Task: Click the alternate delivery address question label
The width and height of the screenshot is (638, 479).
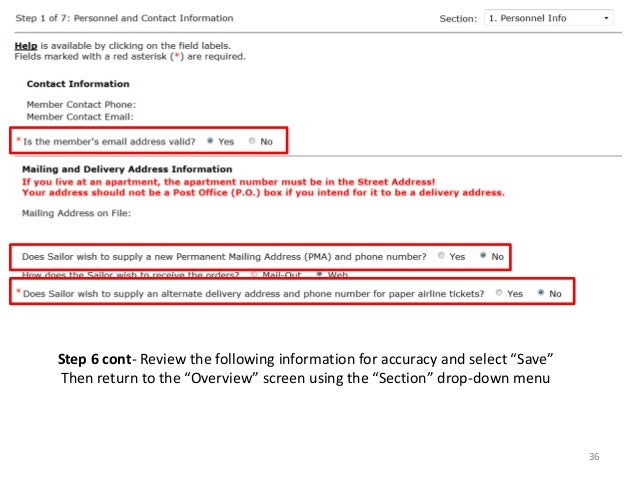Action: point(253,294)
